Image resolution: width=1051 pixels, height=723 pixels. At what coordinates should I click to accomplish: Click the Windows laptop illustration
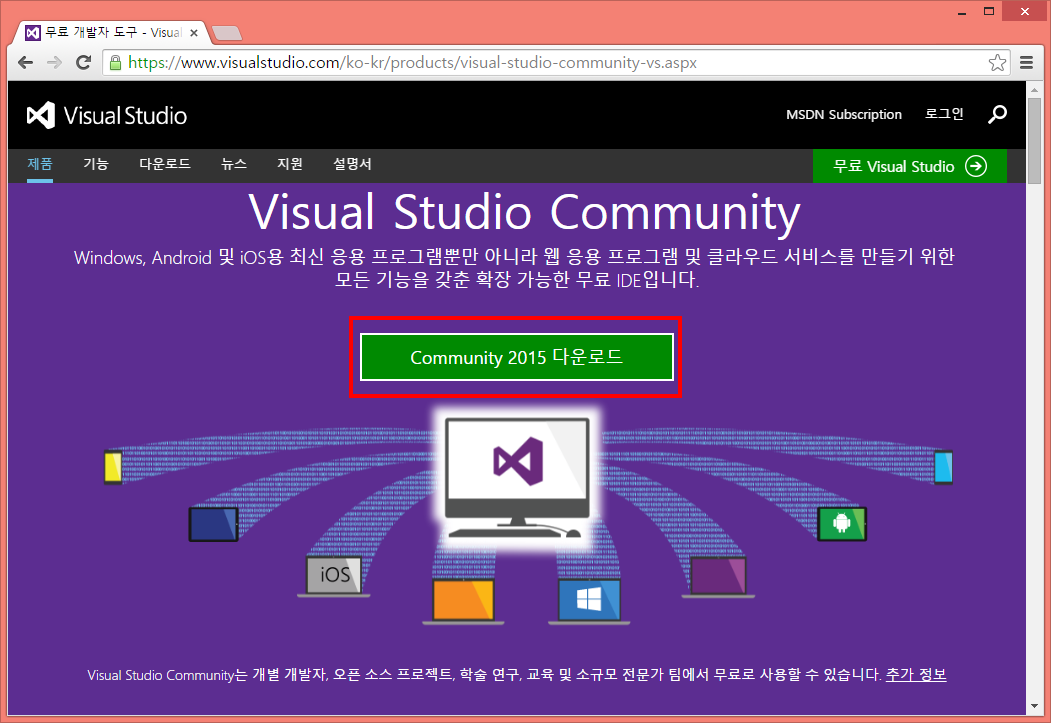[589, 601]
